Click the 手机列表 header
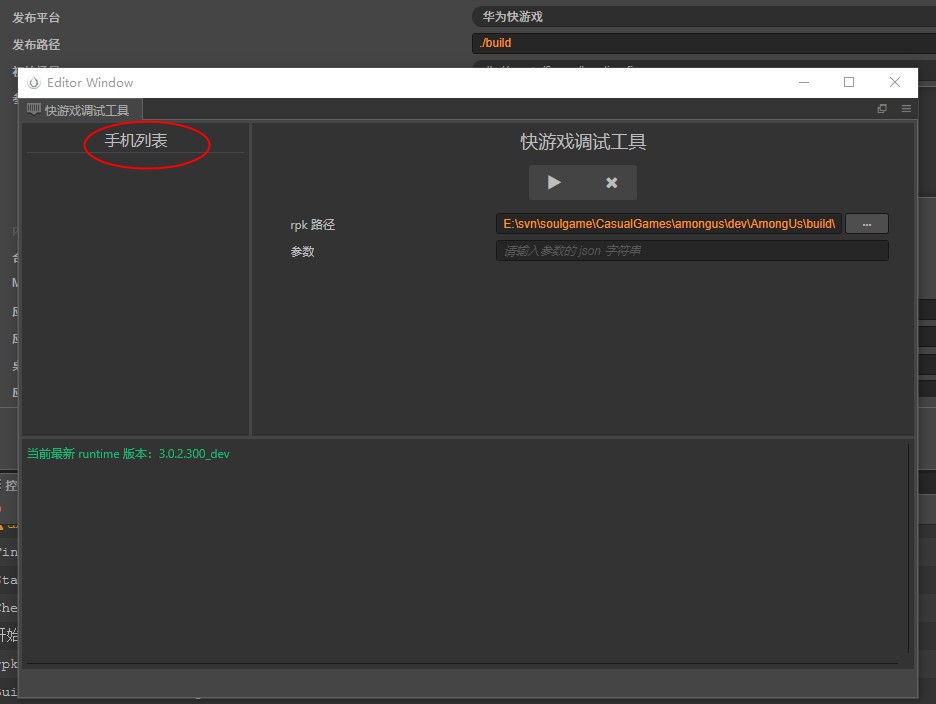Image resolution: width=936 pixels, height=704 pixels. (x=136, y=140)
